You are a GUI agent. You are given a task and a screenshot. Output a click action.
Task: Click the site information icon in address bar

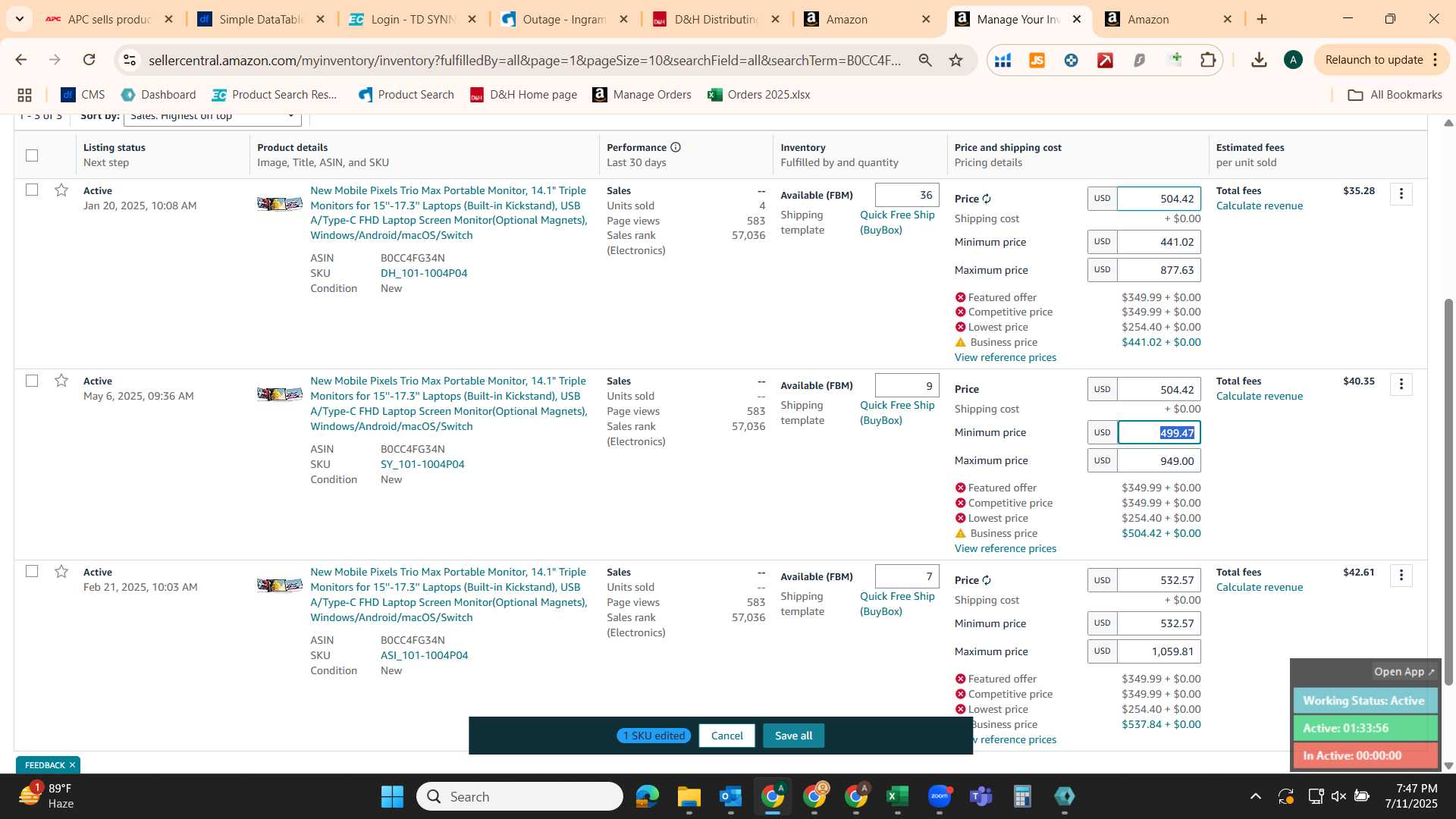[130, 60]
